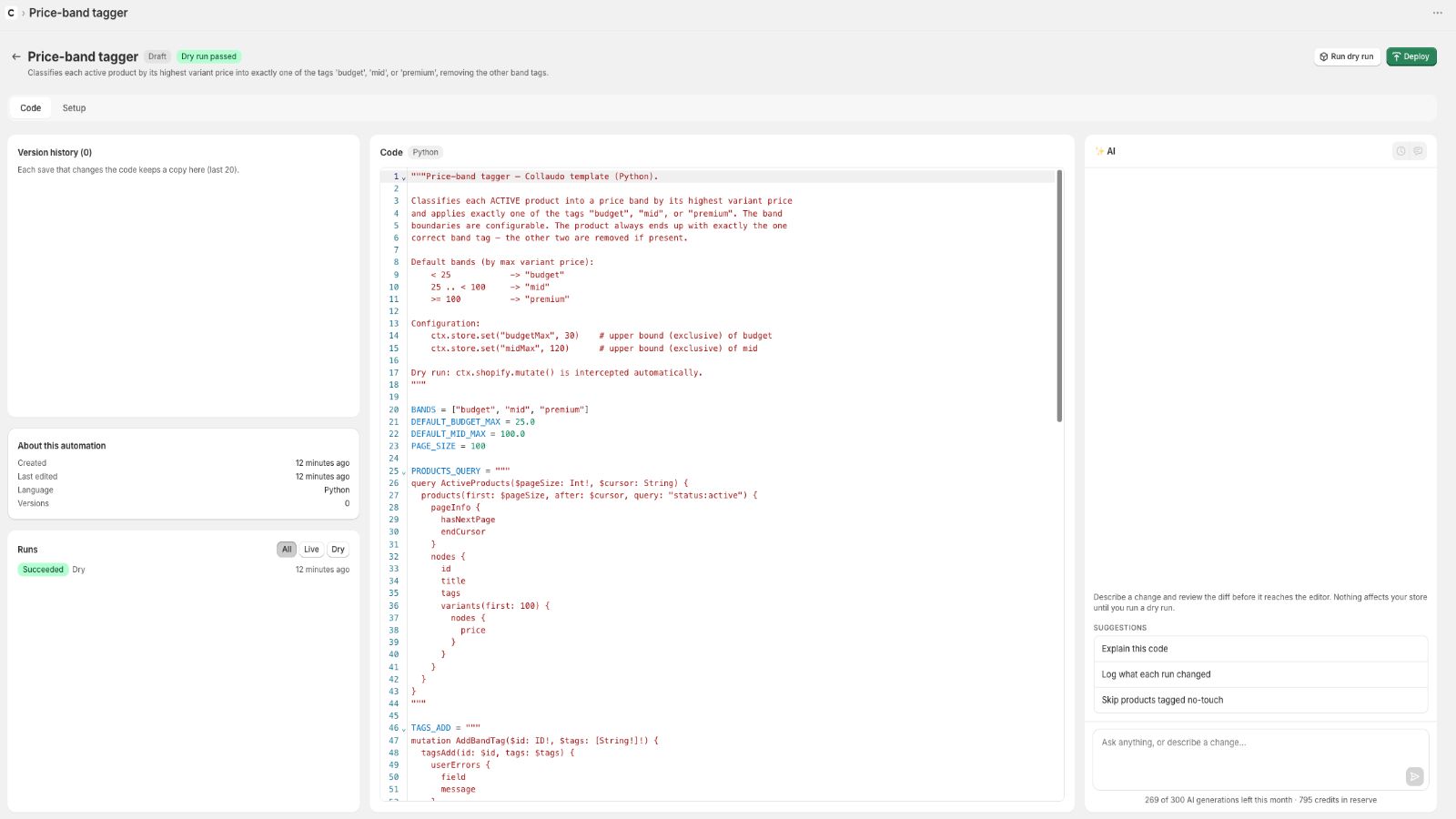Click the Language 'Python' value
The image size is (1456, 819).
pyautogui.click(x=337, y=490)
